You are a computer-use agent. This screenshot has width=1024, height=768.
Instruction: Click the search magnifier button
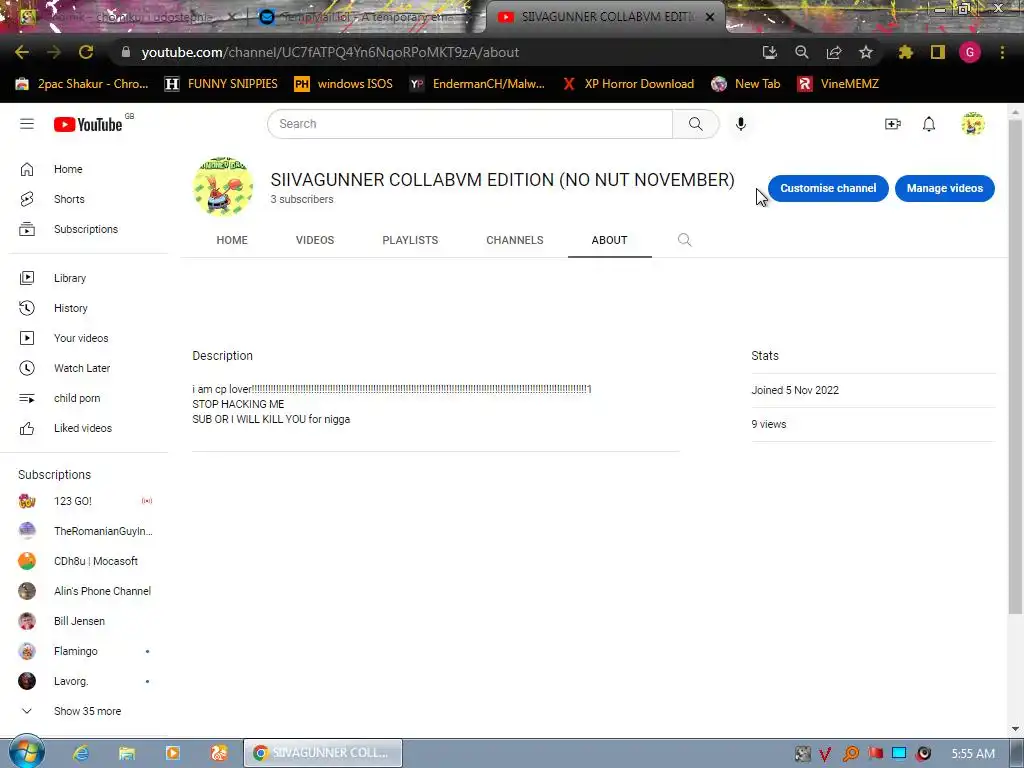pyautogui.click(x=696, y=123)
